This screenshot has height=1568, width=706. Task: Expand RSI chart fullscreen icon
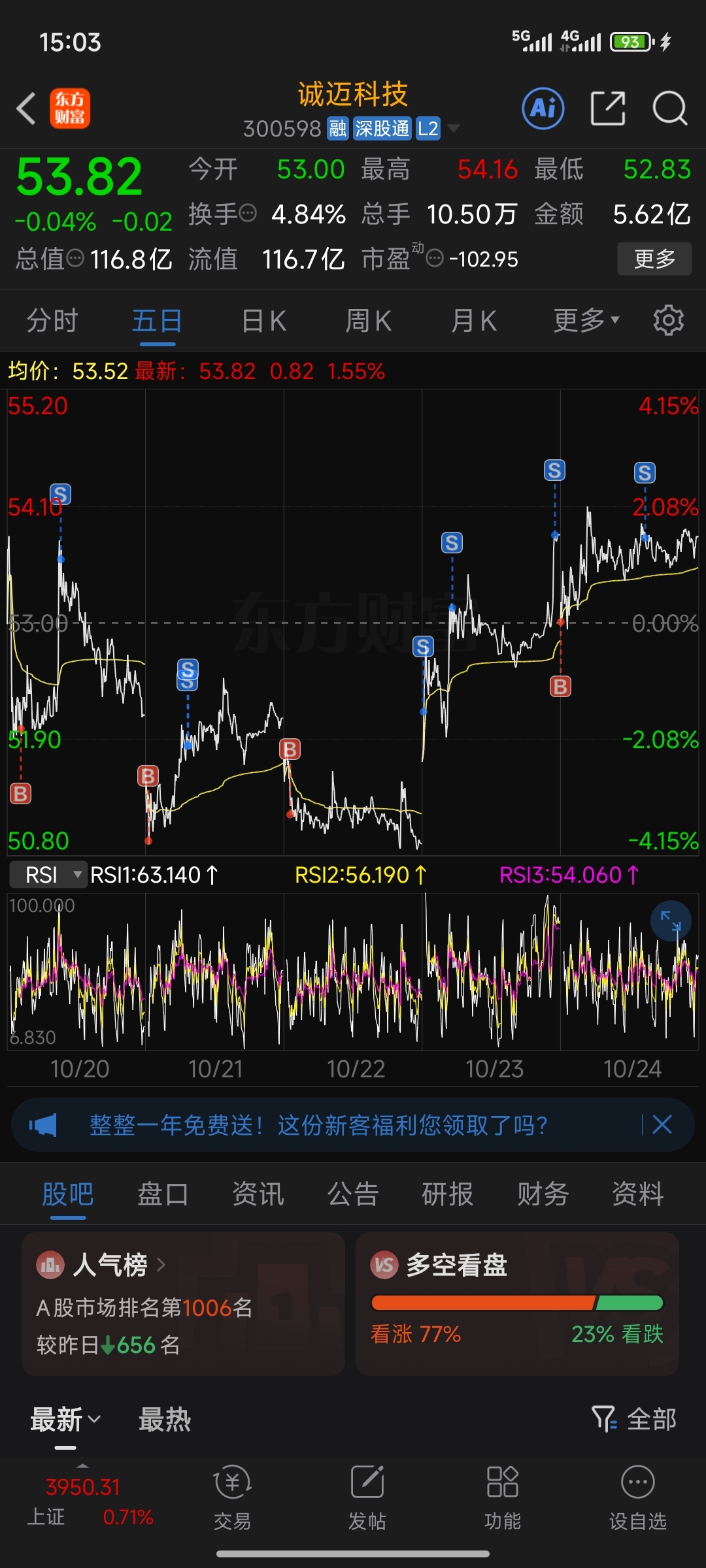pos(671,921)
